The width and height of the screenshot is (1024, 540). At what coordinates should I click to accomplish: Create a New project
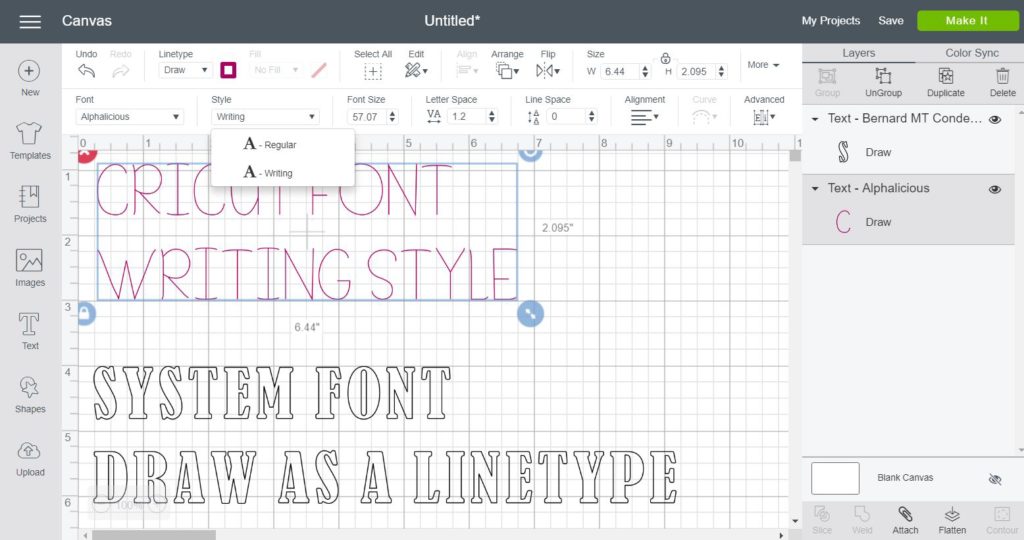29,78
